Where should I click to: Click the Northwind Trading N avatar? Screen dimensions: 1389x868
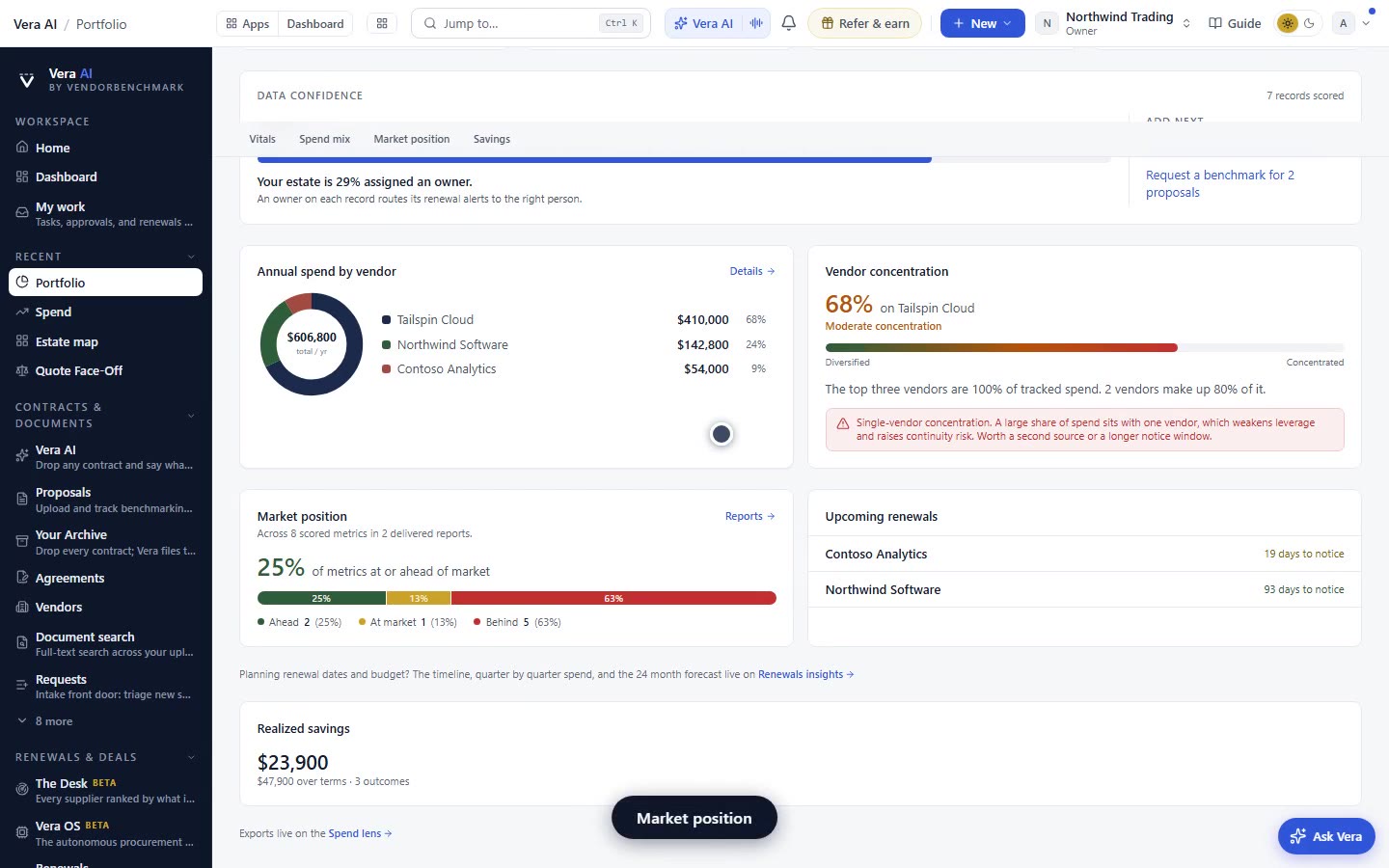(1047, 23)
